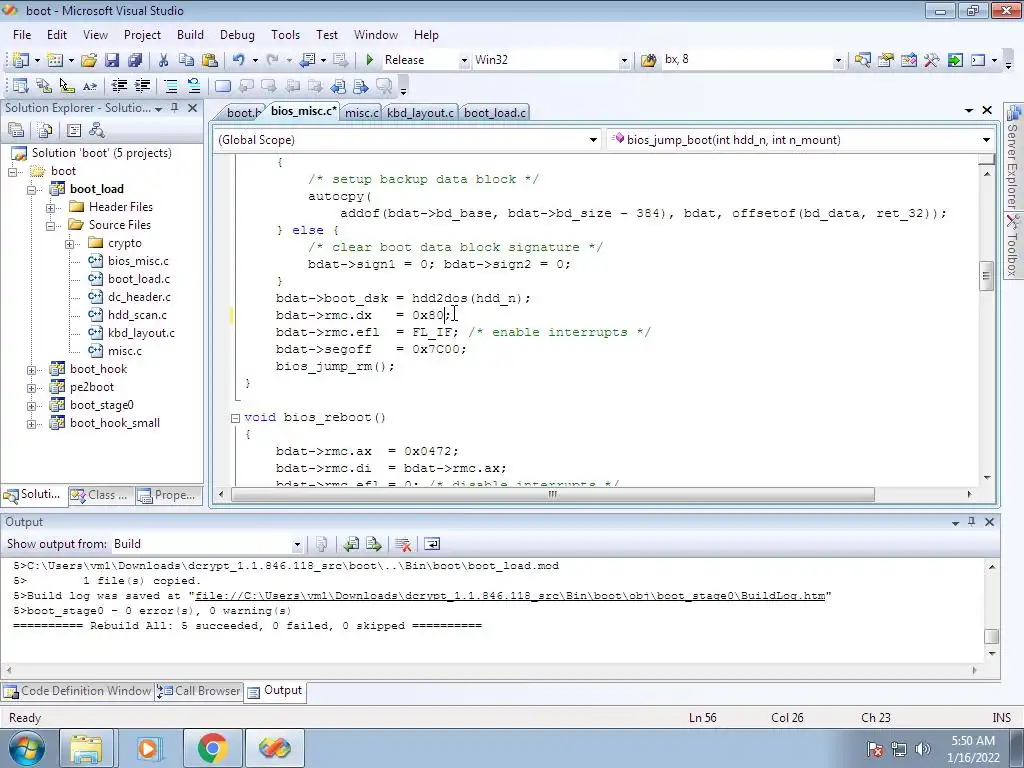The height and width of the screenshot is (768, 1024).
Task: Open the Command Window toolbar icon
Action: 978,60
